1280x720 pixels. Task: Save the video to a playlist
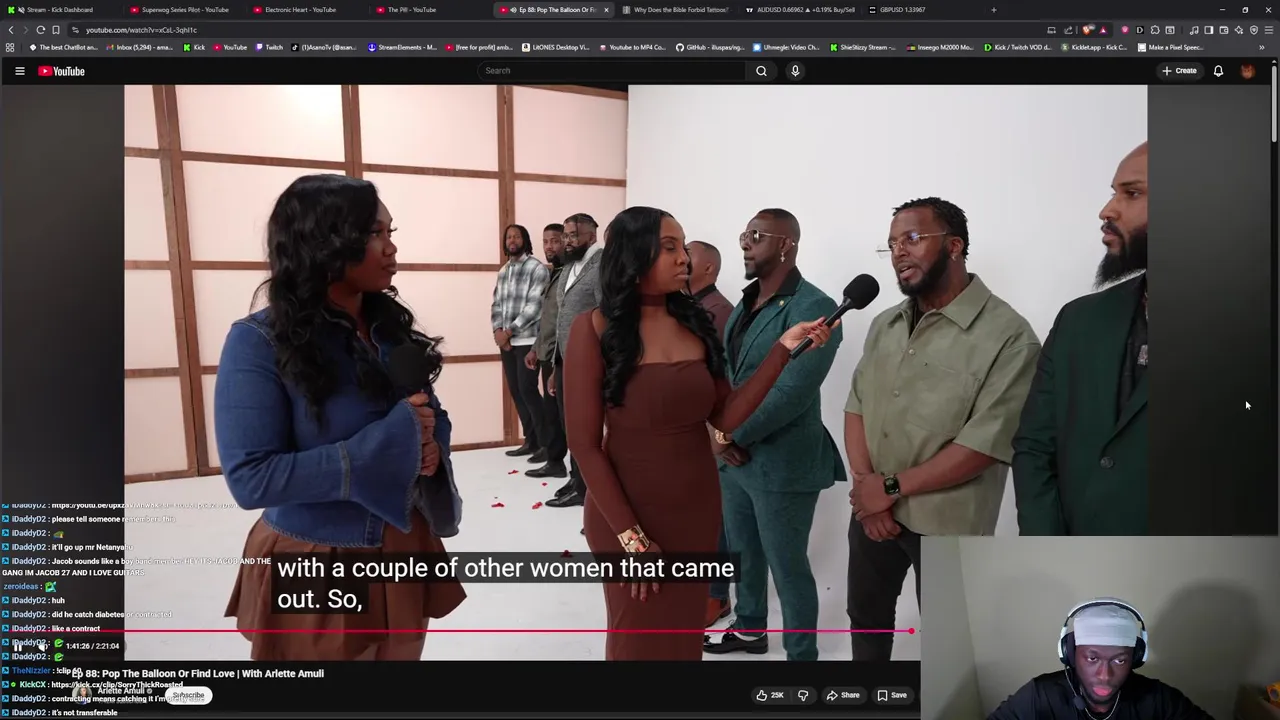[892, 695]
